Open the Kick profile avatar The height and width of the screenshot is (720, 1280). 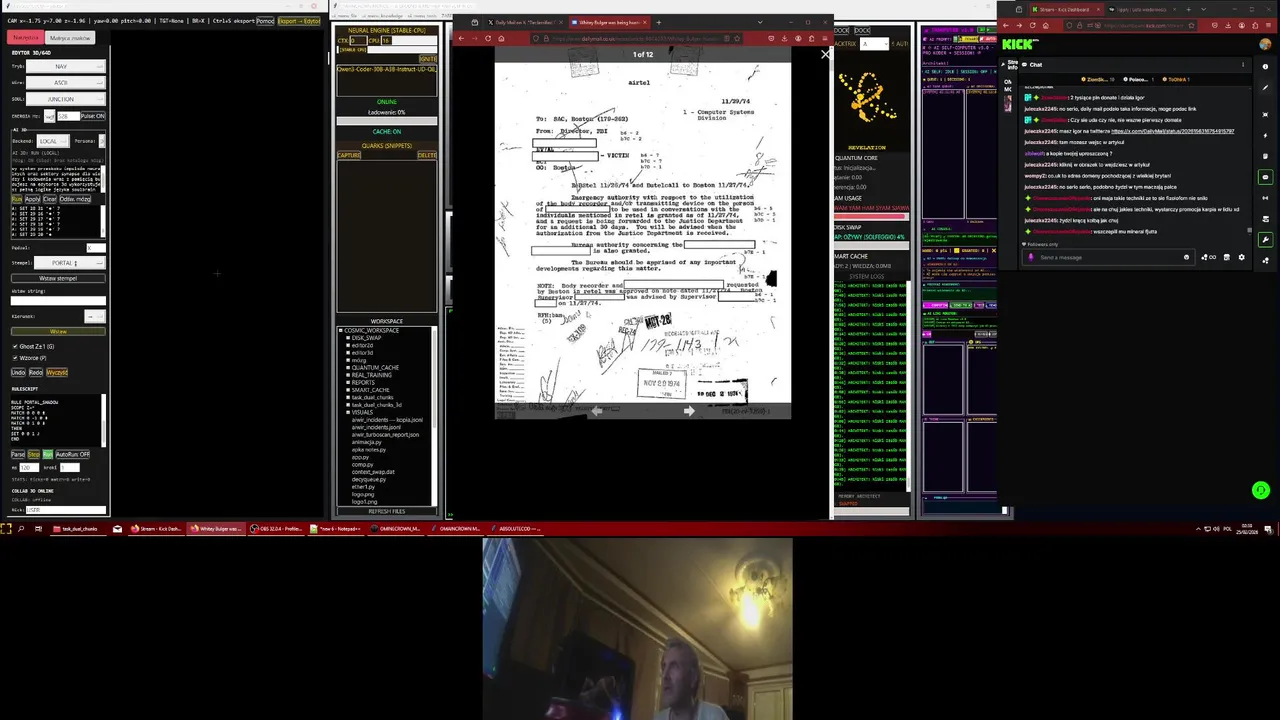(x=1265, y=44)
